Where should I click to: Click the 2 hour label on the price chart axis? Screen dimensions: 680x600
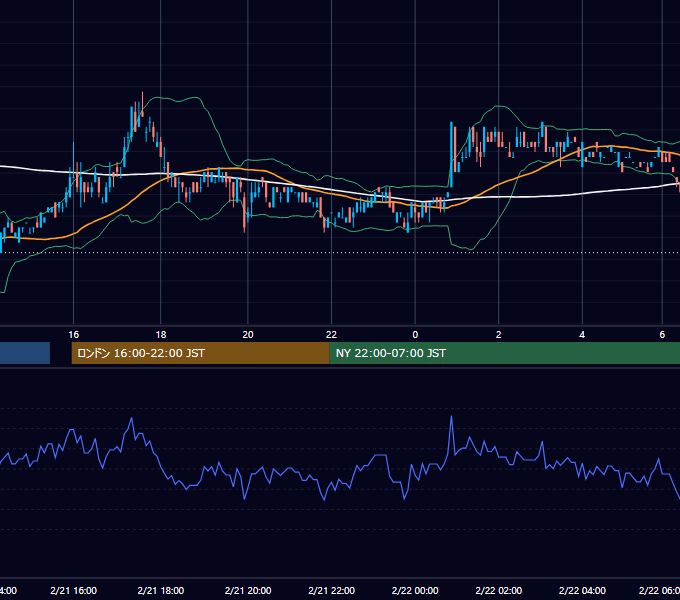498,335
